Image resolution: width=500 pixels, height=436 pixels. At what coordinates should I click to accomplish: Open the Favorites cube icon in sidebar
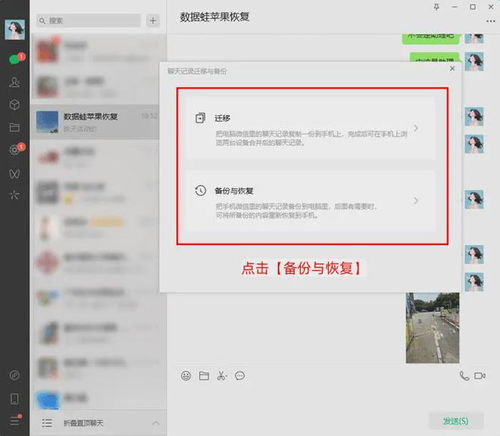(x=14, y=105)
